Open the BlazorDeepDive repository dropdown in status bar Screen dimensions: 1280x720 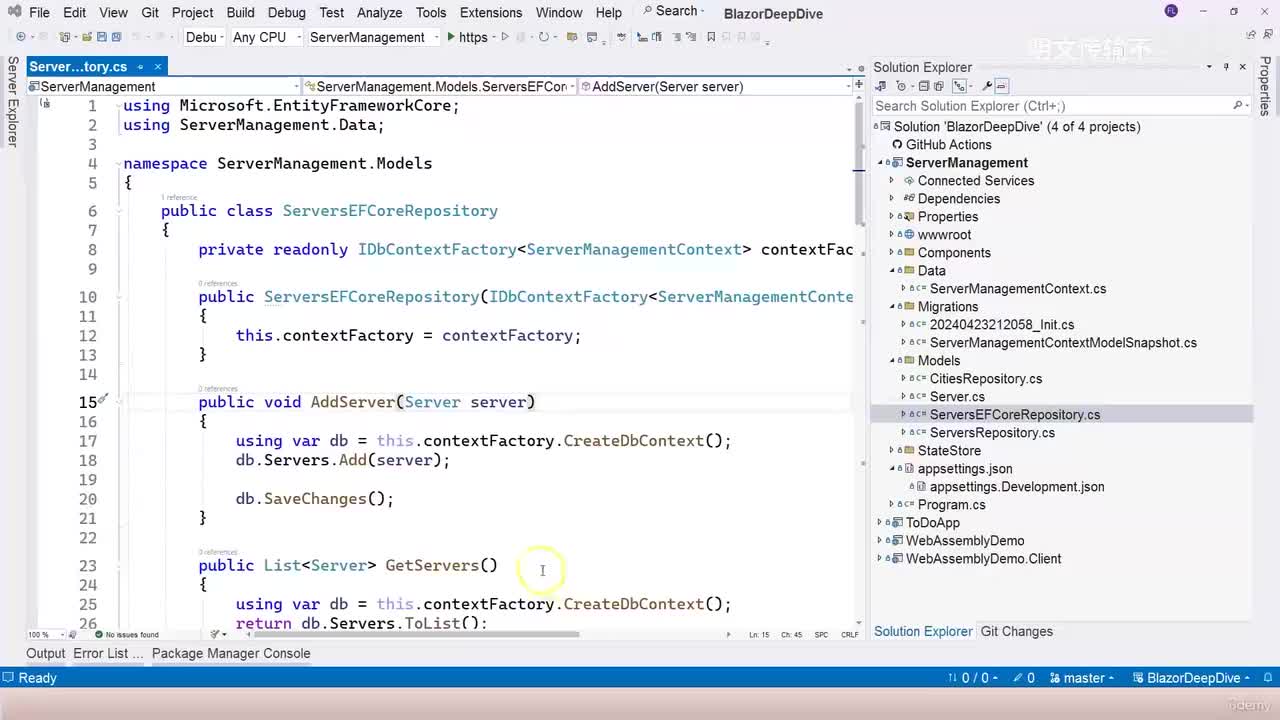[1194, 678]
